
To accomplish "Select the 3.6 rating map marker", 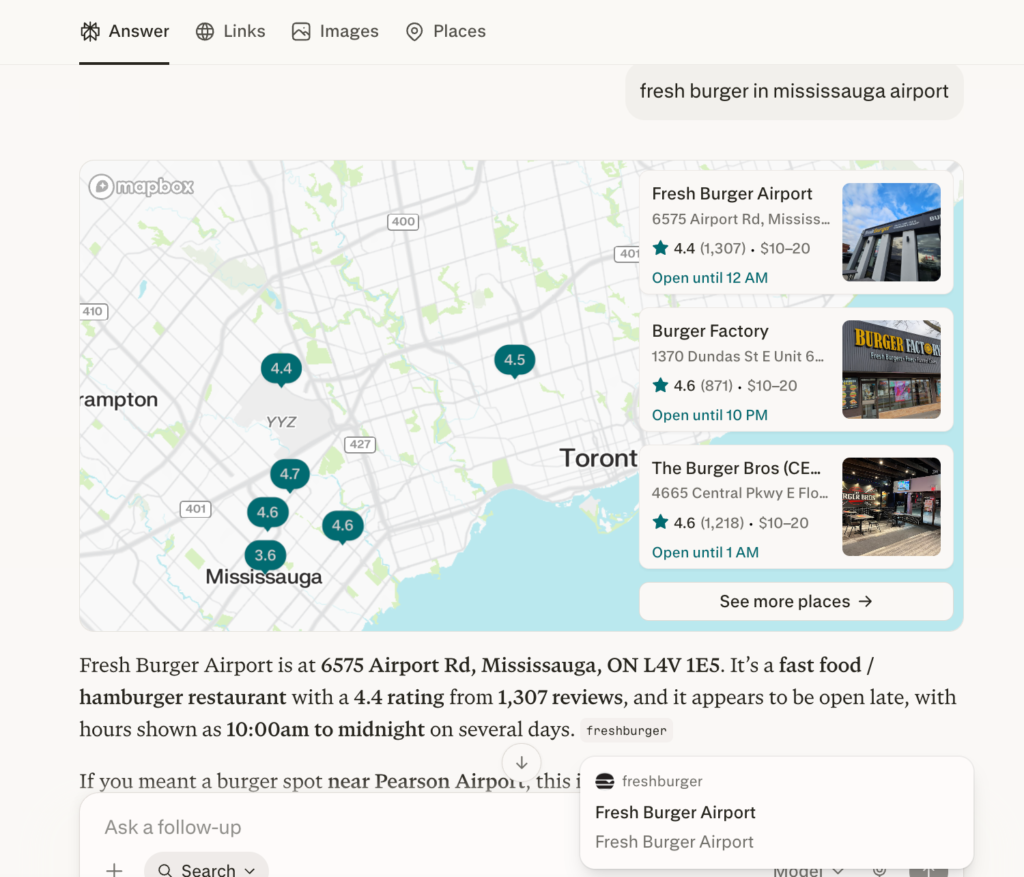I will (265, 556).
